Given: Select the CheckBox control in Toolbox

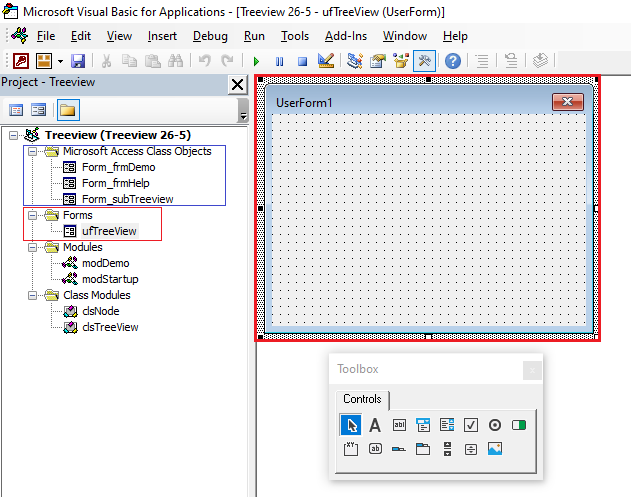Looking at the screenshot, I should pyautogui.click(x=471, y=425).
